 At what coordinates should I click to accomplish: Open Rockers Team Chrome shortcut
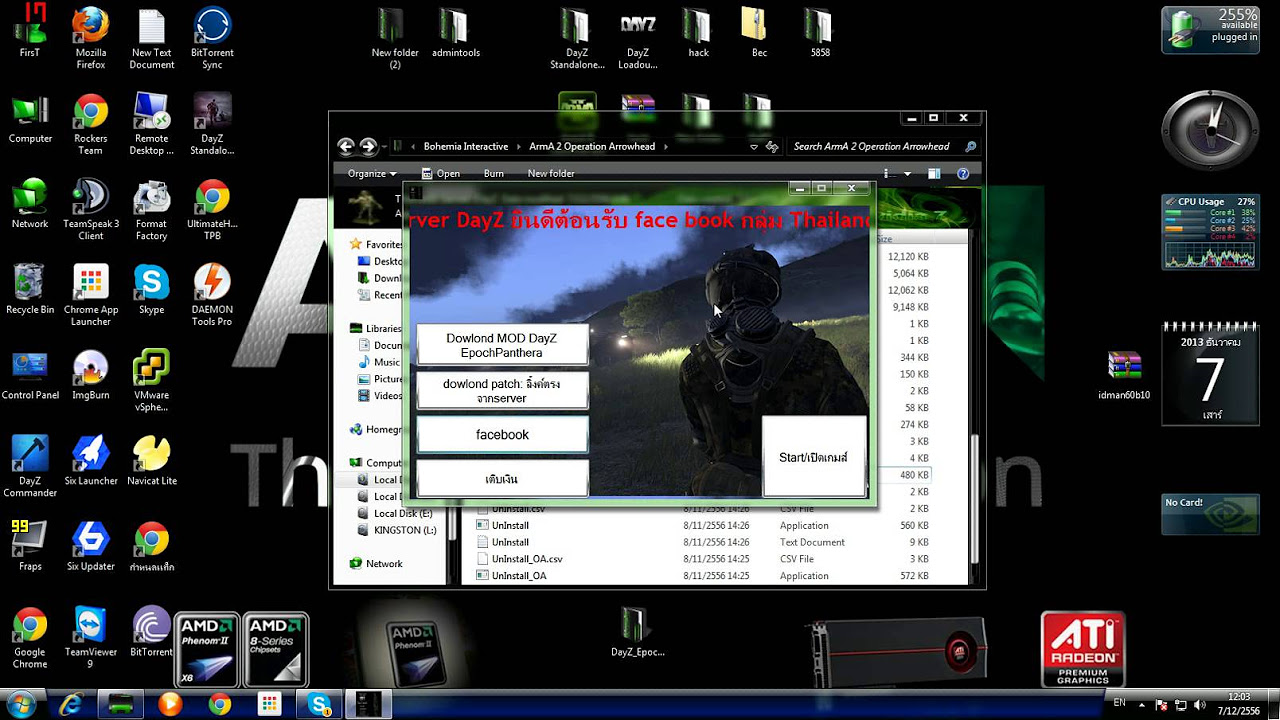[90, 124]
